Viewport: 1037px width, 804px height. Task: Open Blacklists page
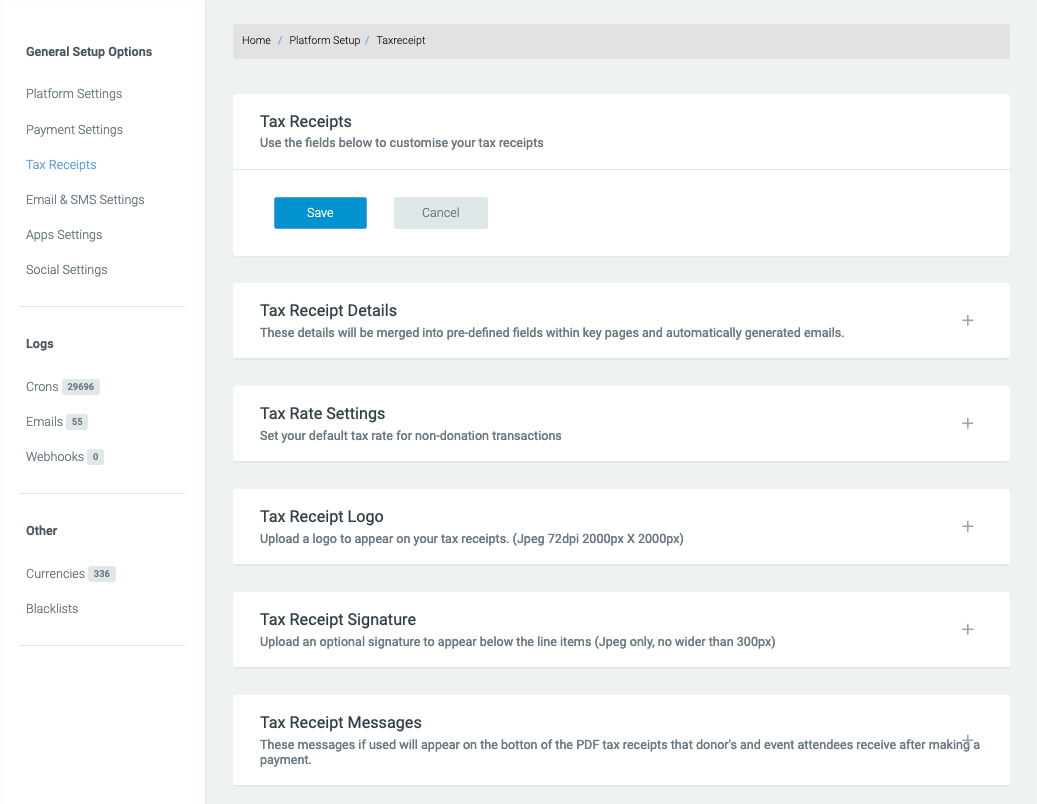52,609
